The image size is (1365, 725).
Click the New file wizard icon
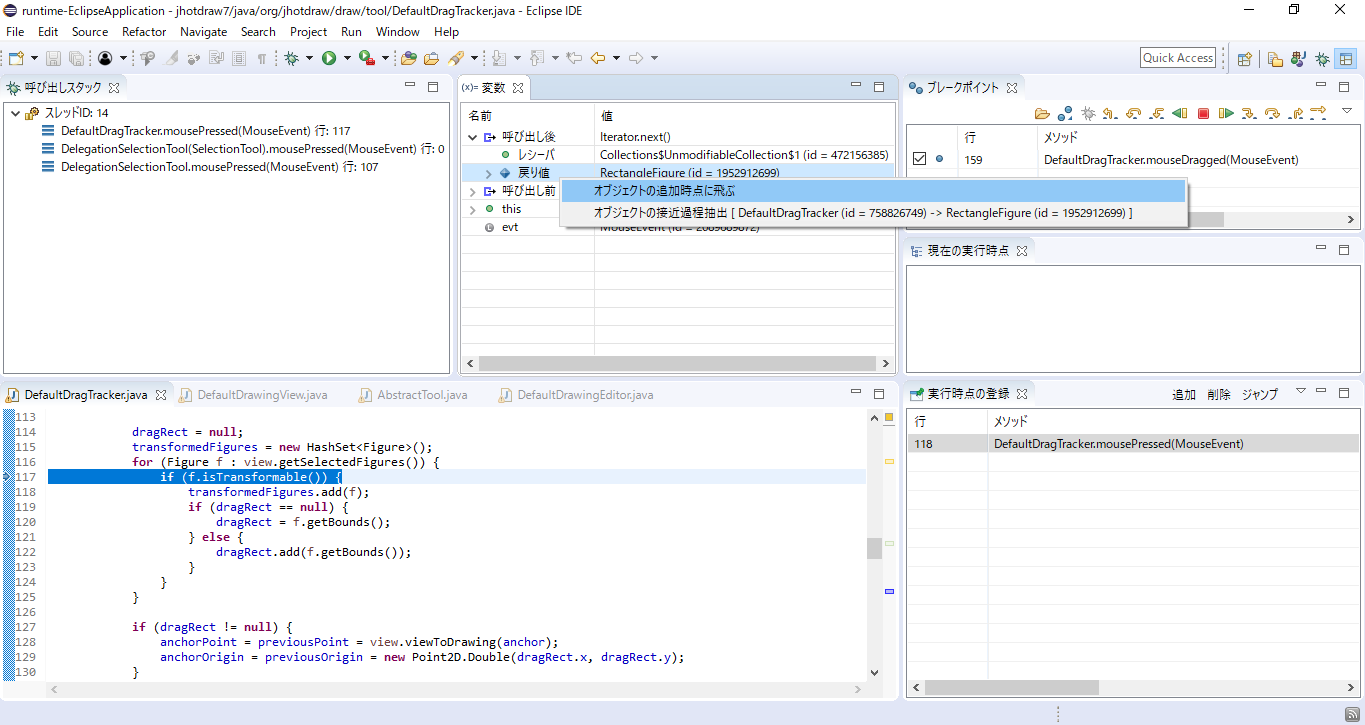click(x=17, y=58)
